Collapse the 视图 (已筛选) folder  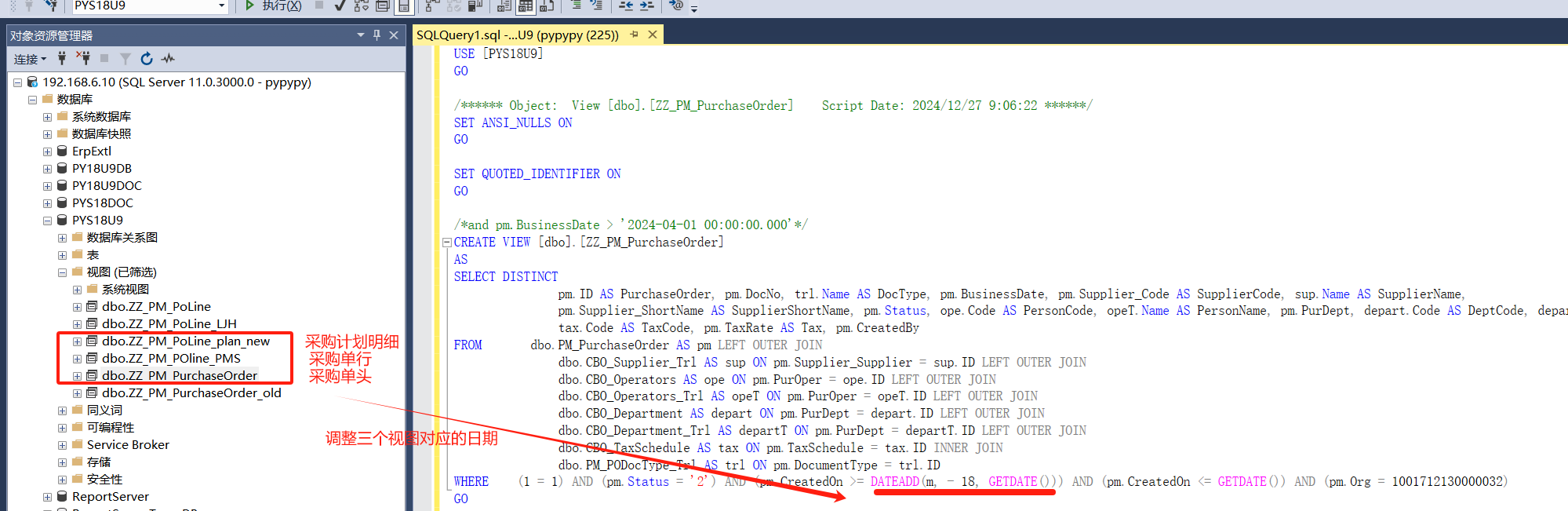(x=62, y=272)
